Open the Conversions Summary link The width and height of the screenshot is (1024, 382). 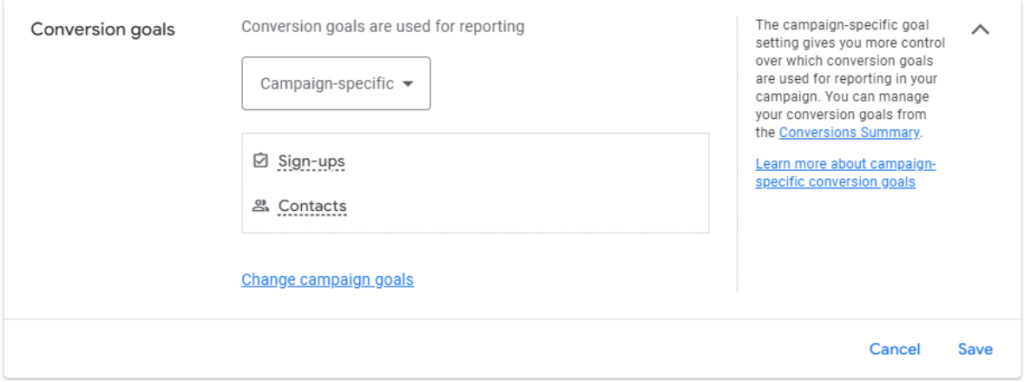point(849,133)
